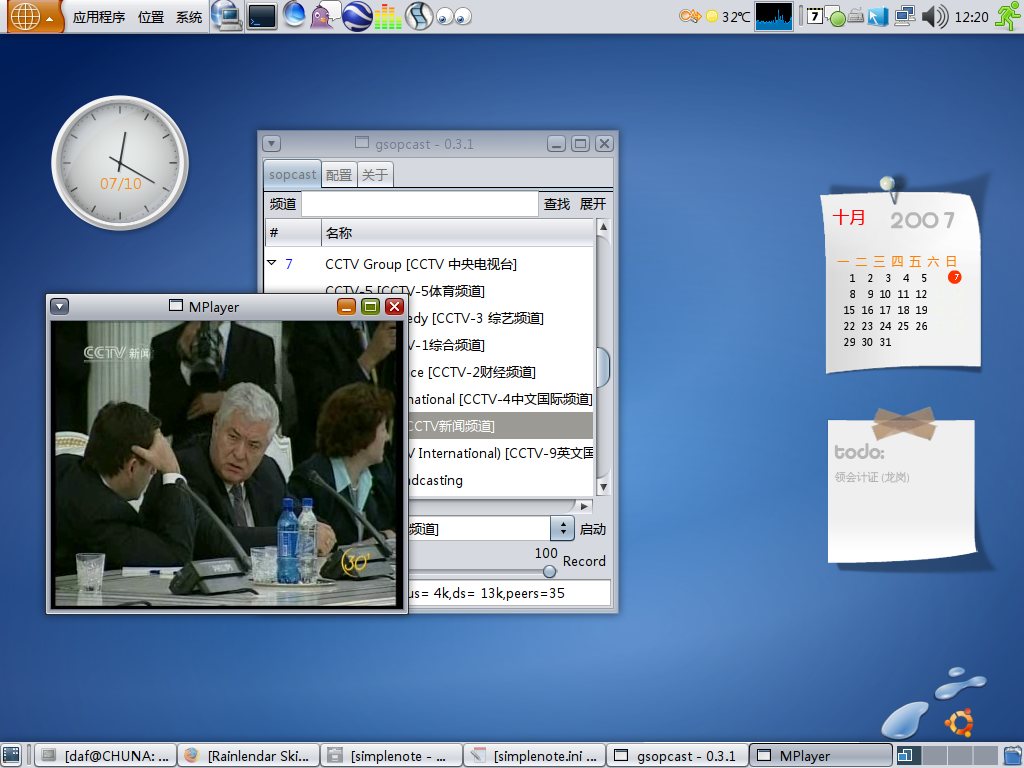
Task: Open the 位置 menu
Action: tap(151, 17)
